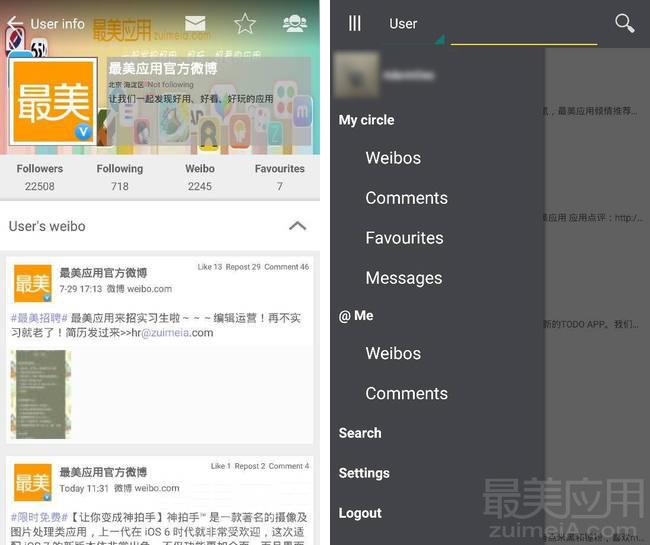This screenshot has width=650, height=545.
Task: Tap poster name on the 7-29 17:13 post
Action: pos(103,273)
